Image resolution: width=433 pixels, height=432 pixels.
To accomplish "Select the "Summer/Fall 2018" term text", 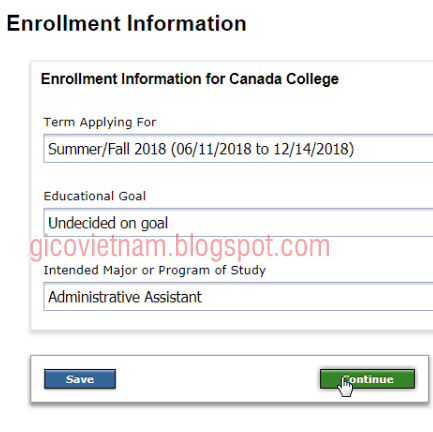I will 107,149.
